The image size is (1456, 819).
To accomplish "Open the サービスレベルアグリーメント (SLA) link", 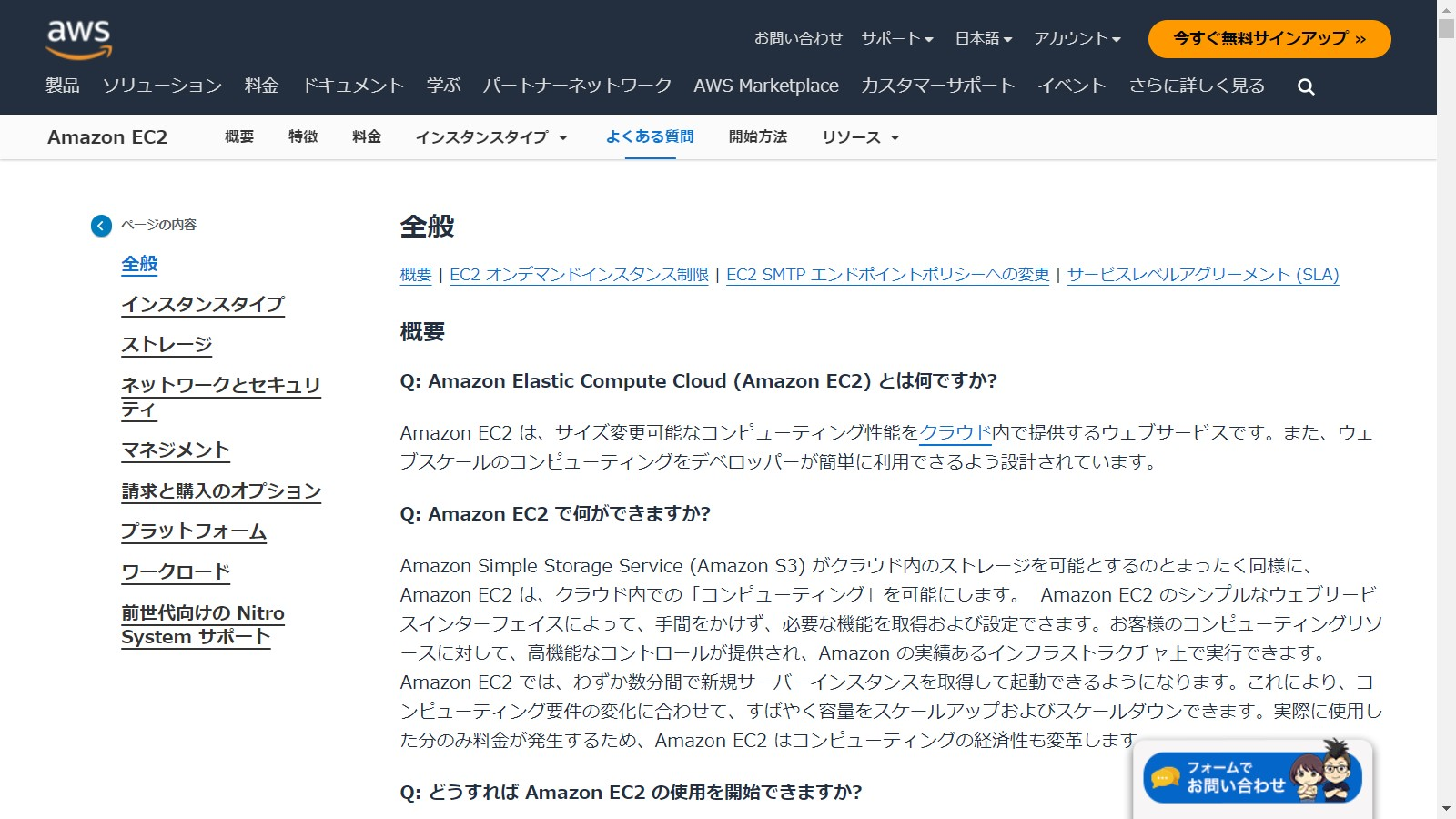I will 1202,275.
